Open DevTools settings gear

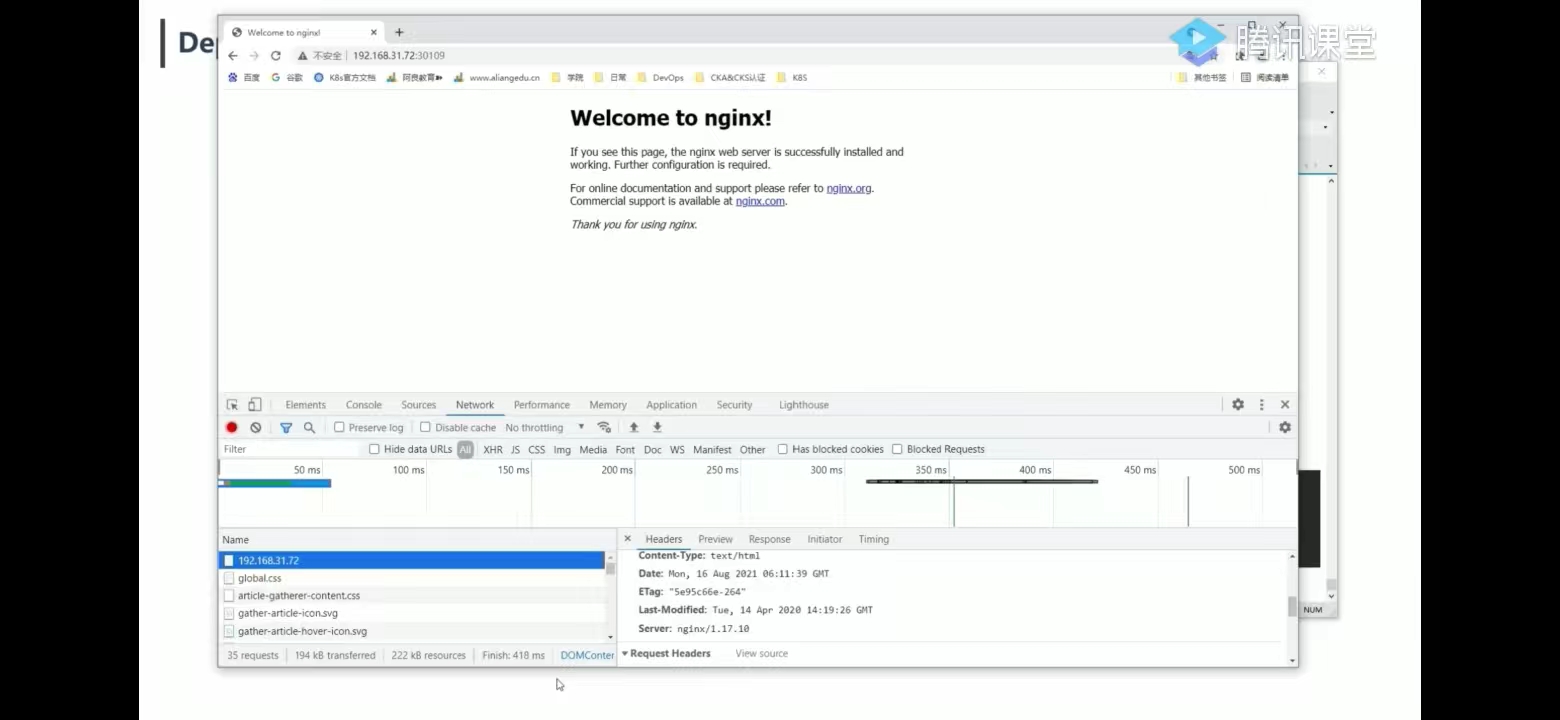click(x=1238, y=405)
